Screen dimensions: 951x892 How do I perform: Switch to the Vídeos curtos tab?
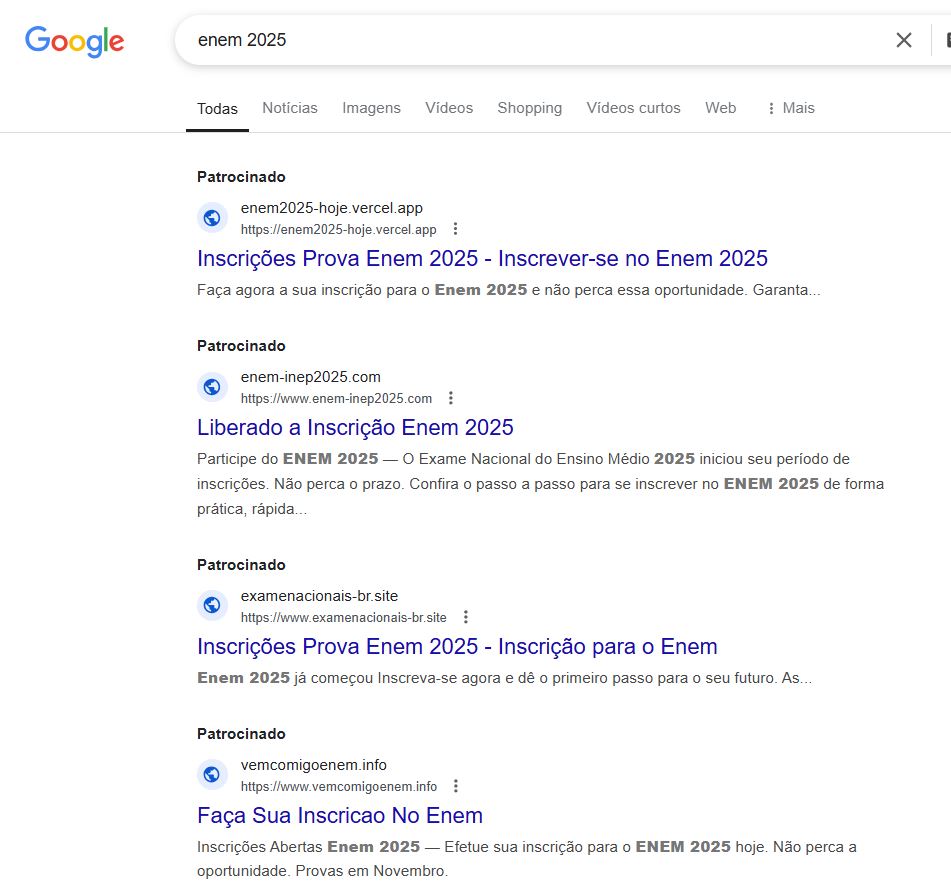tap(633, 108)
